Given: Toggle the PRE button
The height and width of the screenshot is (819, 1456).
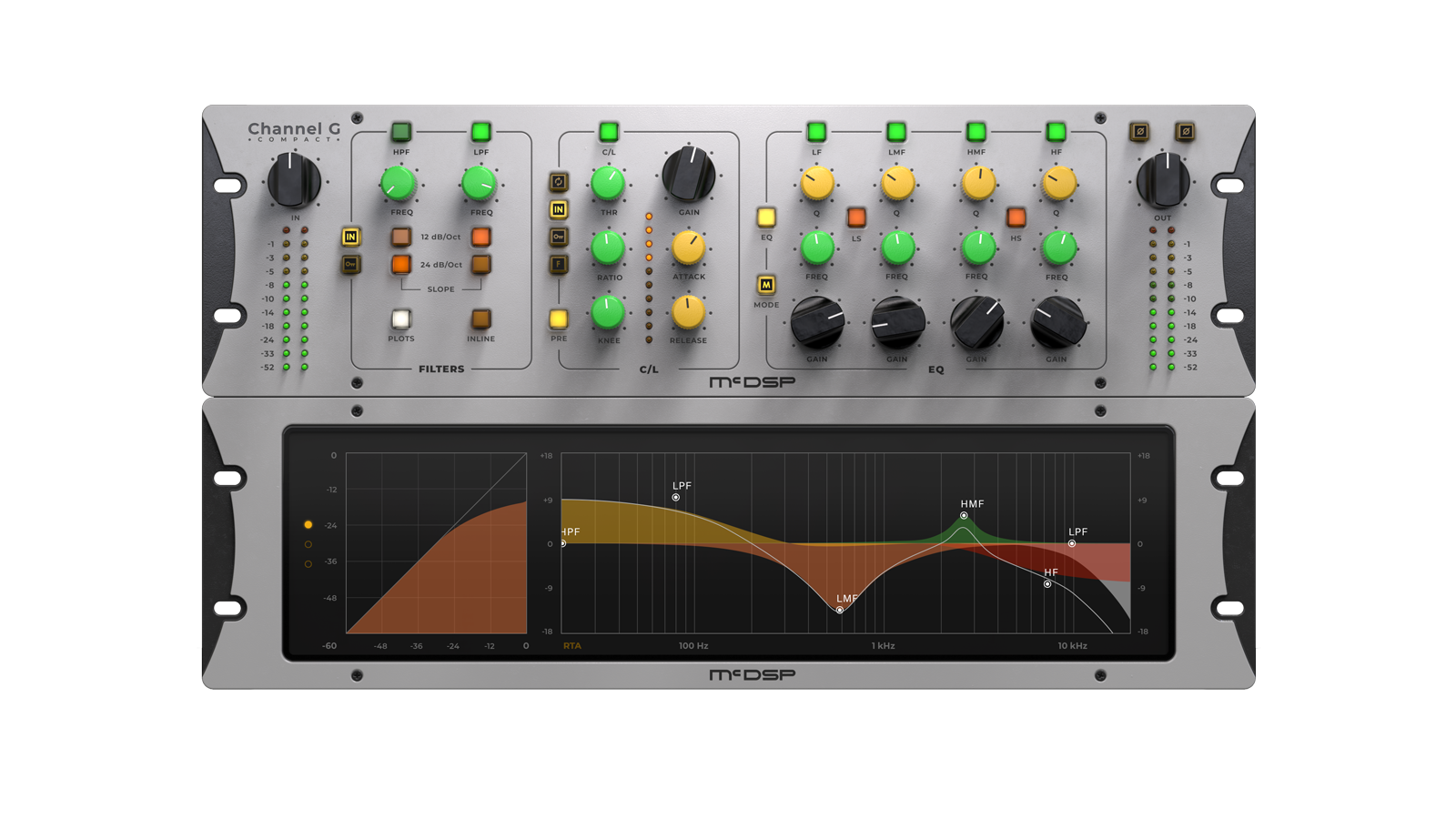Looking at the screenshot, I should tap(559, 318).
